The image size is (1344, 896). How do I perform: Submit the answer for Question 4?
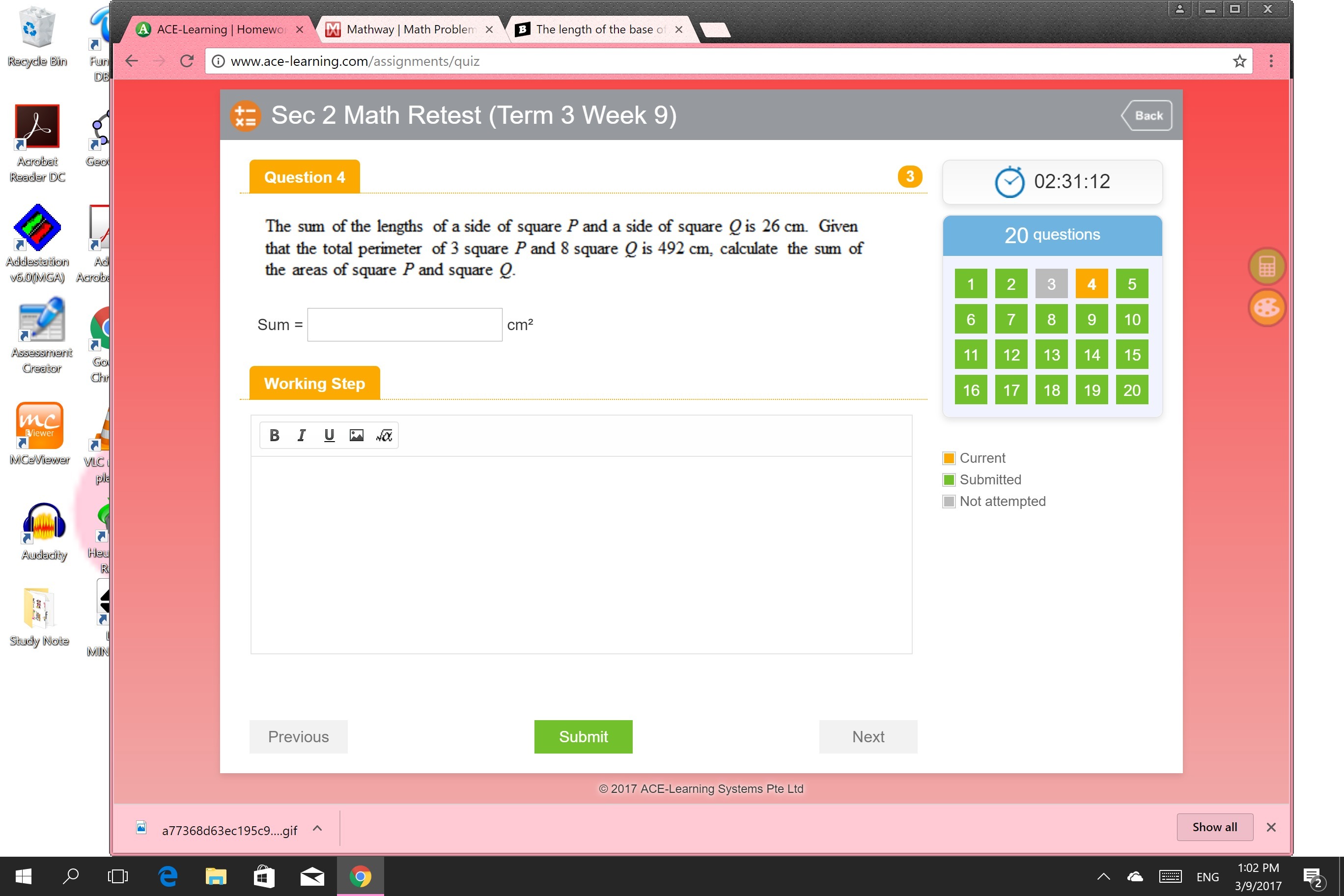point(583,736)
